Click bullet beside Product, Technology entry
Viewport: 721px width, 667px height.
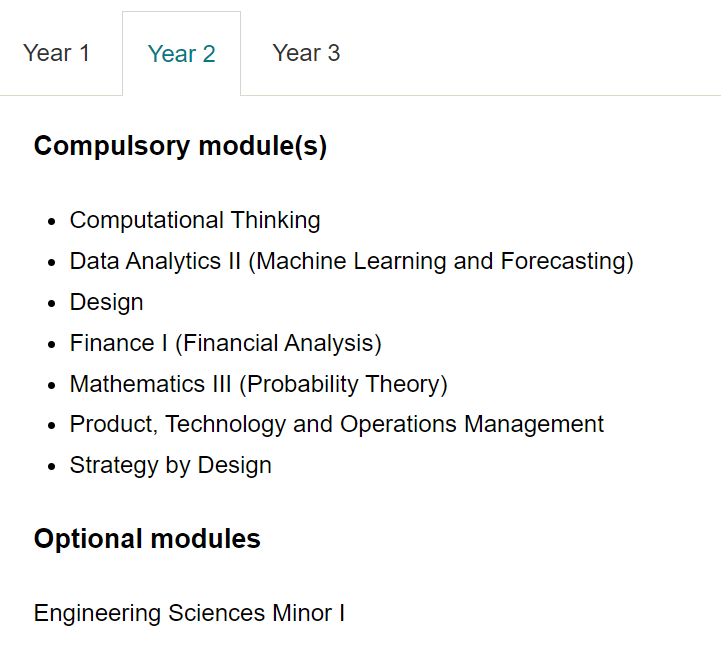click(52, 426)
